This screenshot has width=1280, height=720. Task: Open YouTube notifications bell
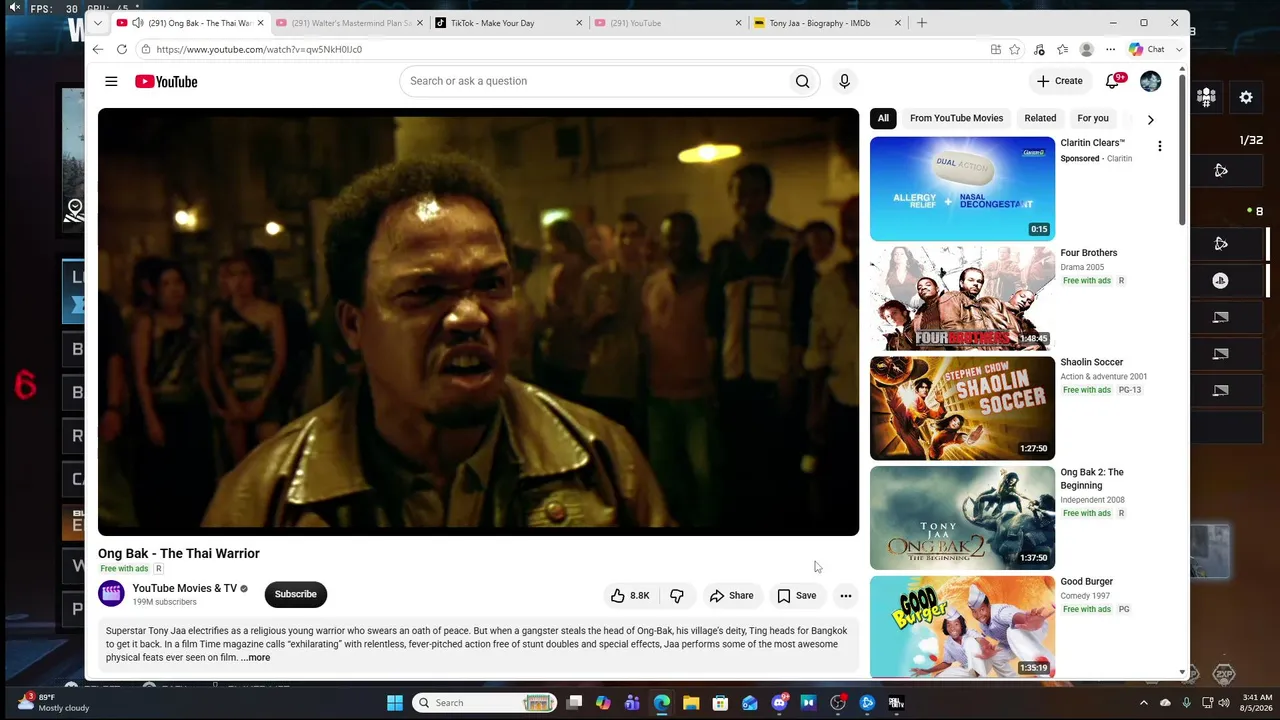click(x=1112, y=81)
